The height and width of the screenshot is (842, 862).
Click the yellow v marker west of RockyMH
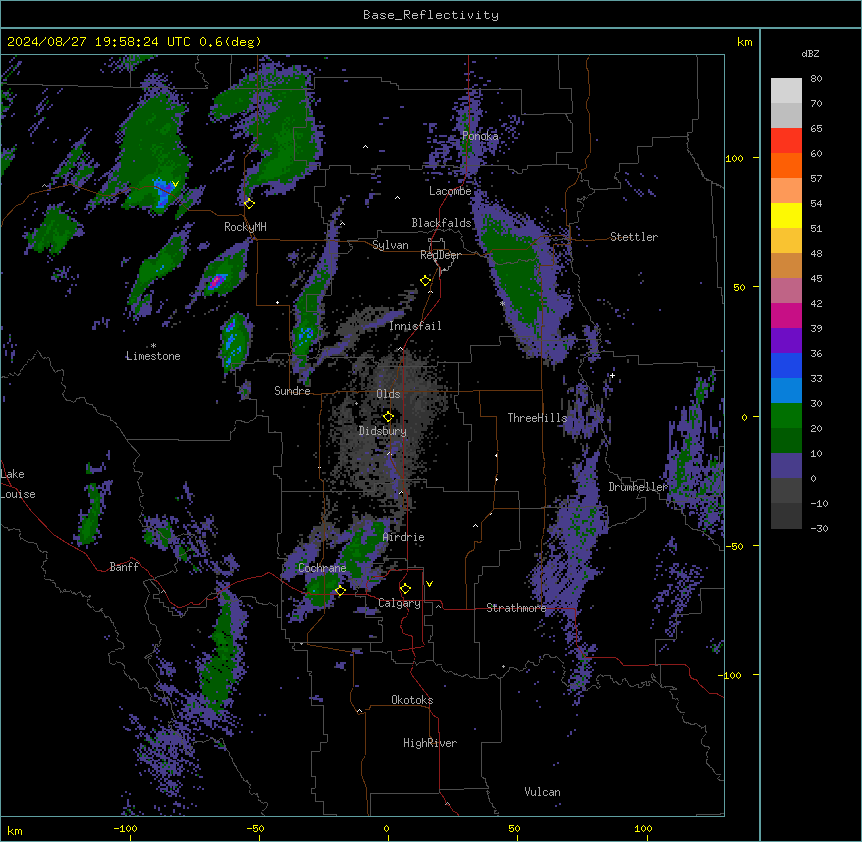[175, 184]
